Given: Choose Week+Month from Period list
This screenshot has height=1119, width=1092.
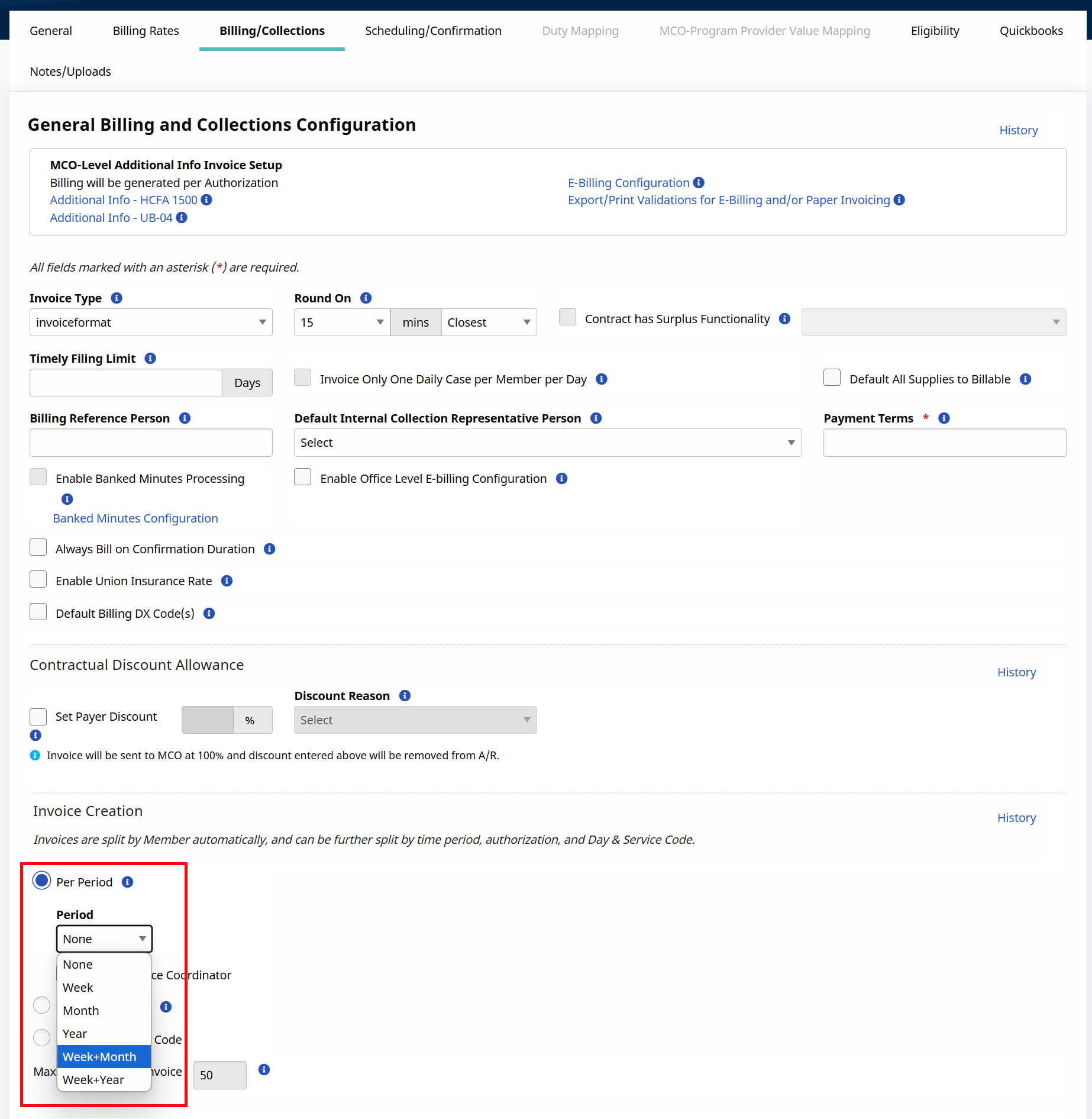Looking at the screenshot, I should tap(99, 1057).
